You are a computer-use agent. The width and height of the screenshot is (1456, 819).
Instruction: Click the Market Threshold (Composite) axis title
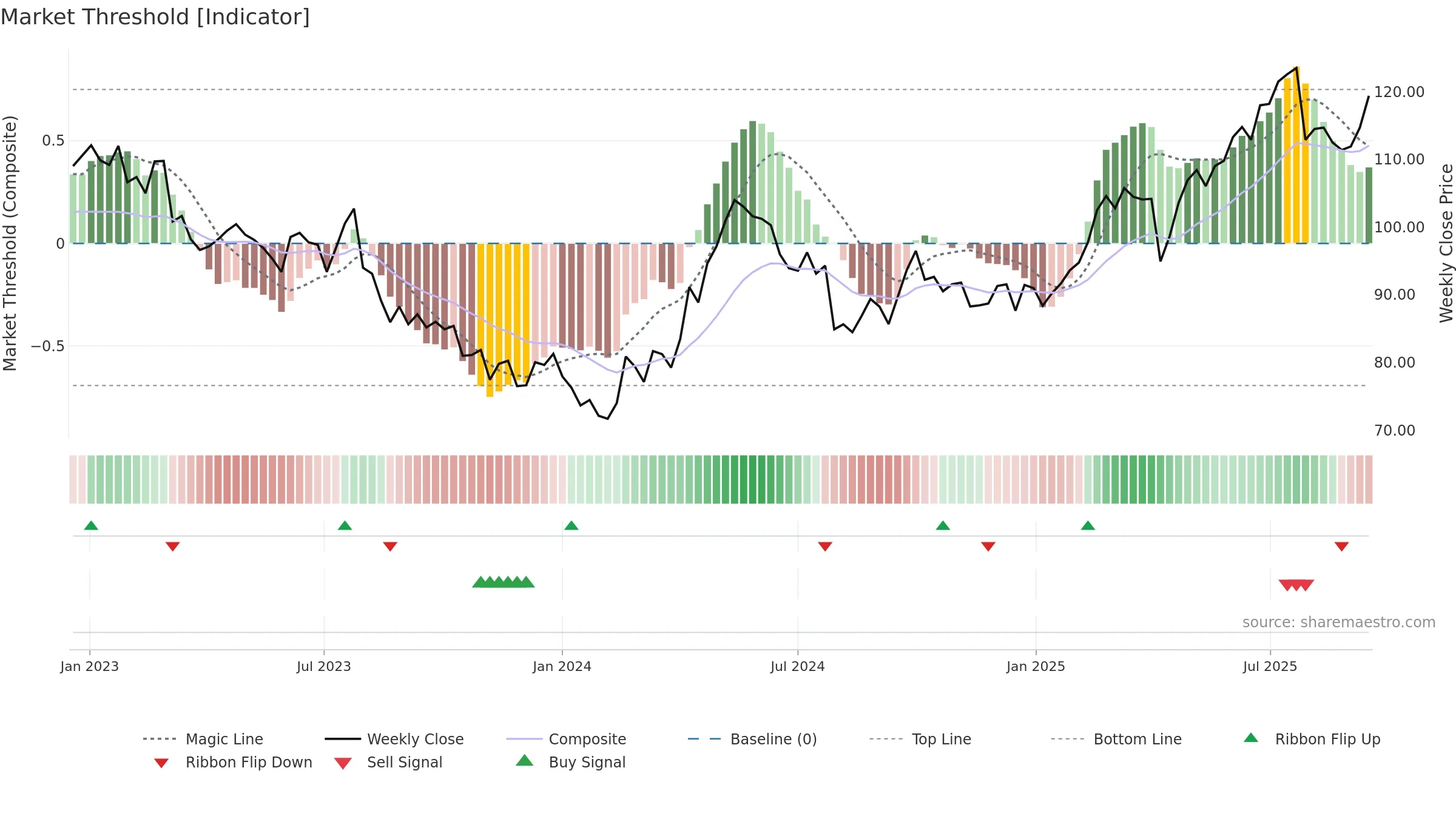[x=10, y=243]
